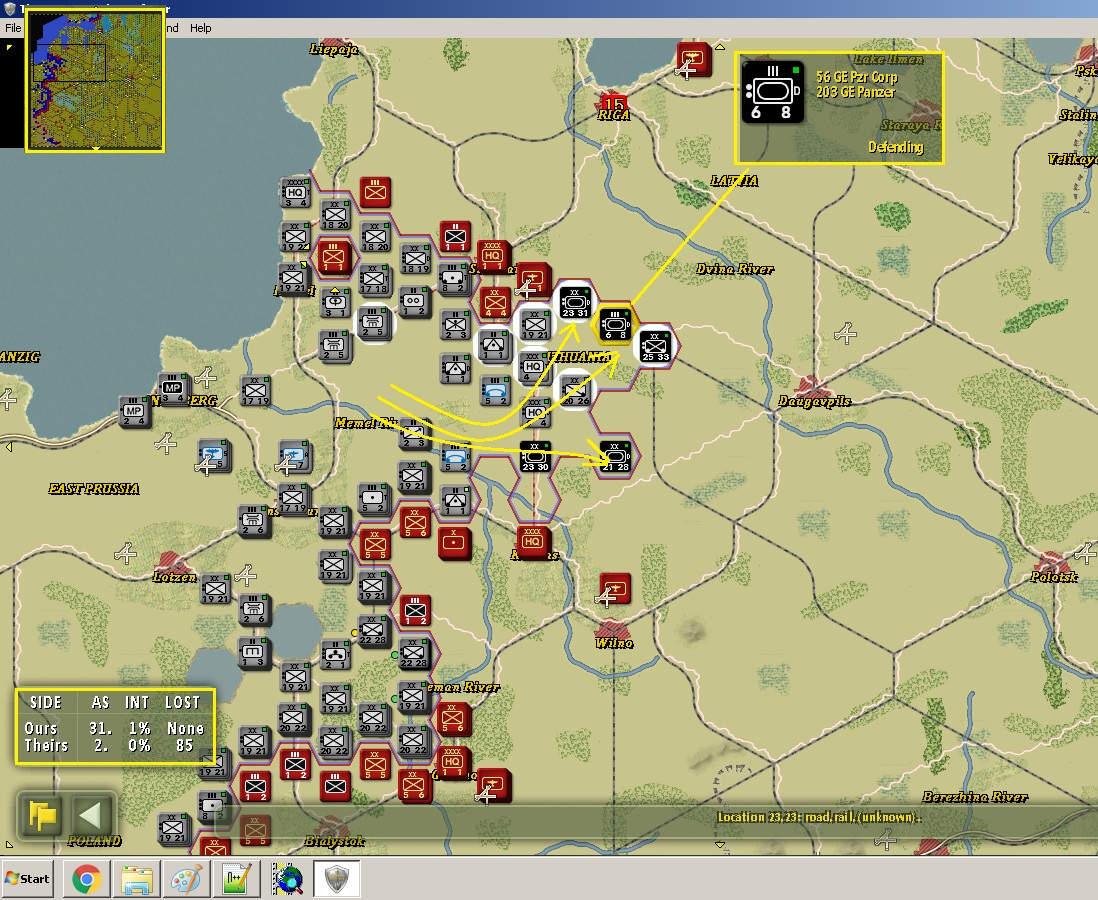
Task: Click the airfield icon north of Daugavpils
Action: click(x=845, y=333)
